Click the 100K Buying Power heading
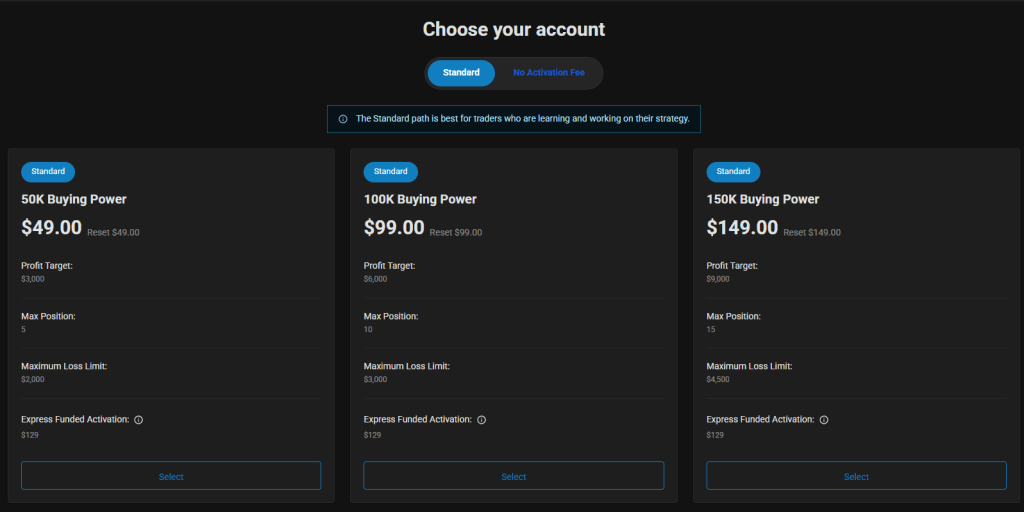The width and height of the screenshot is (1024, 512). (x=420, y=199)
